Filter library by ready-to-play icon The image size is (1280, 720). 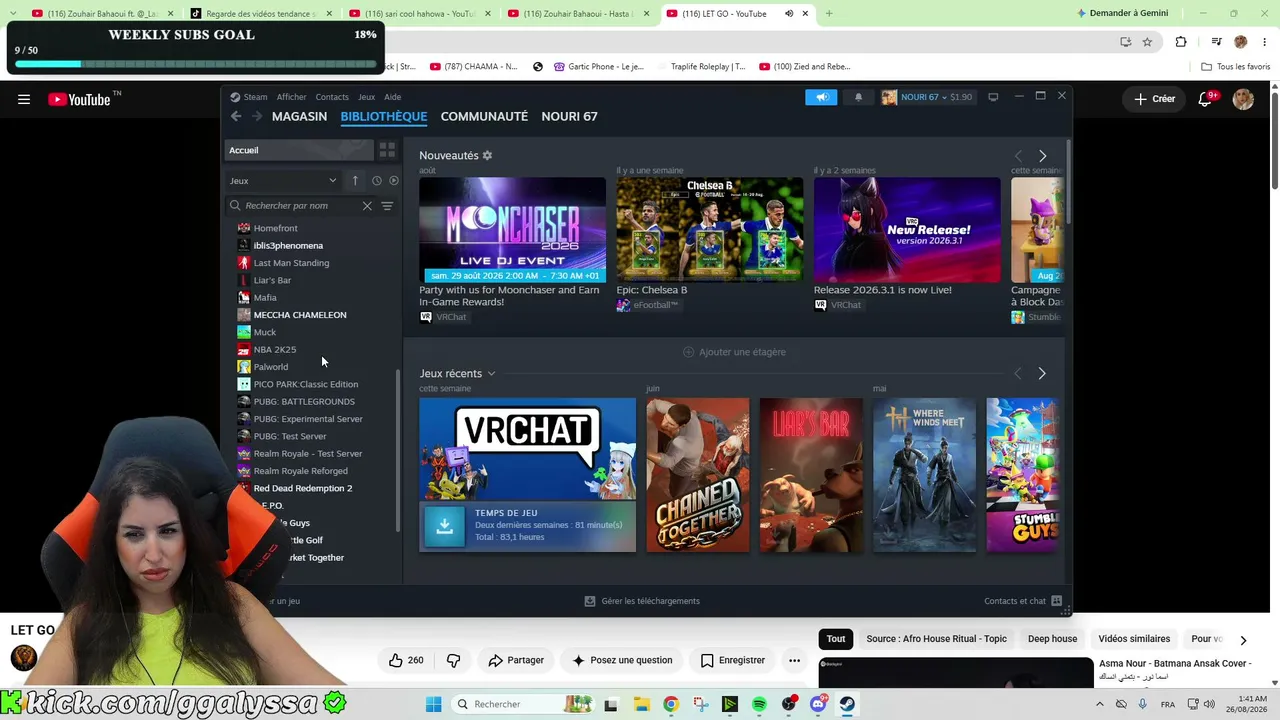pos(394,181)
